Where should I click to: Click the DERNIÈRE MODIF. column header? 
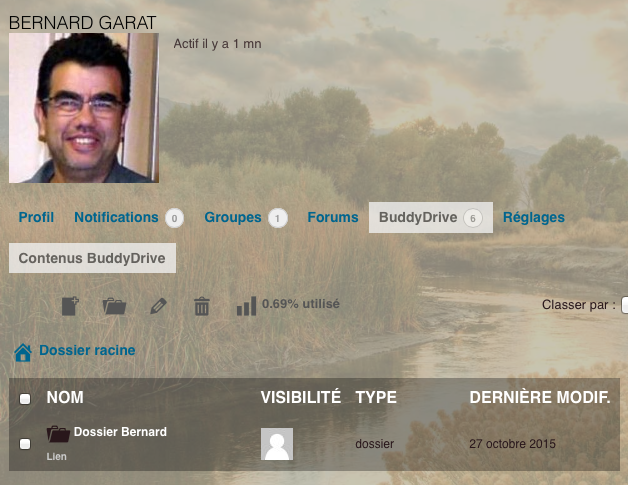pos(540,397)
